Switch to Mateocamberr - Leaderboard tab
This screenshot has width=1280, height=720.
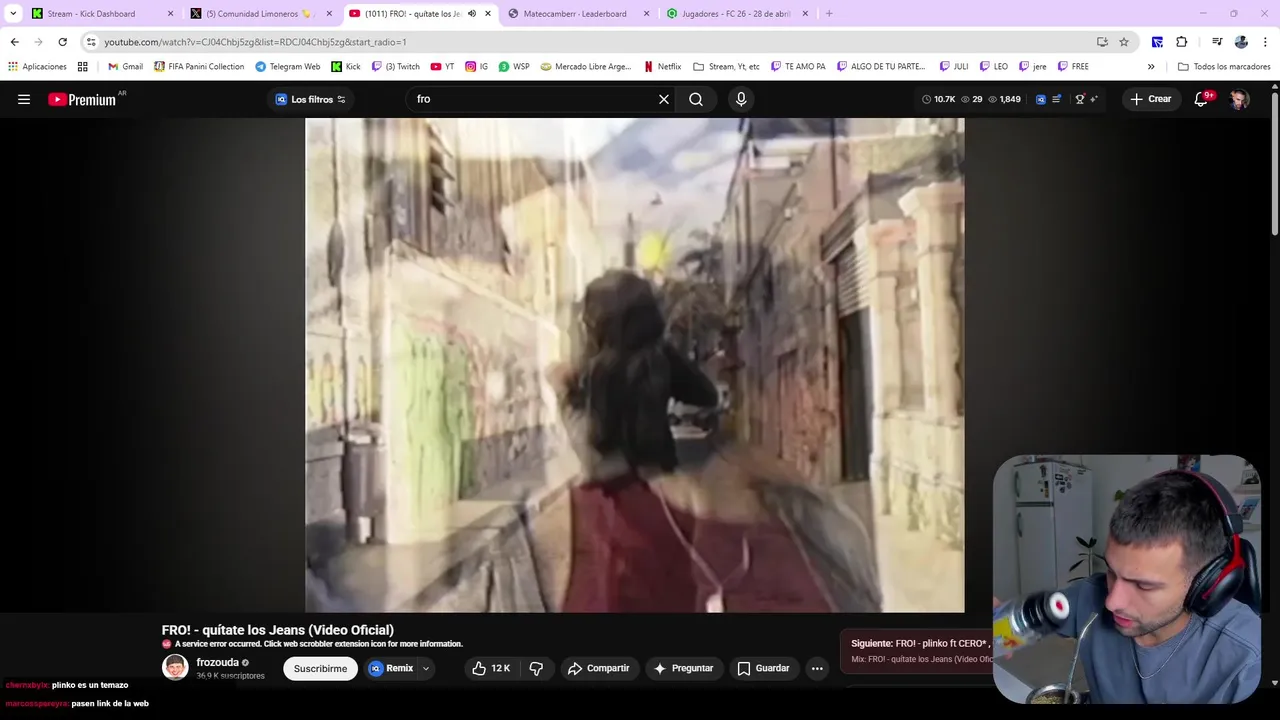579,14
